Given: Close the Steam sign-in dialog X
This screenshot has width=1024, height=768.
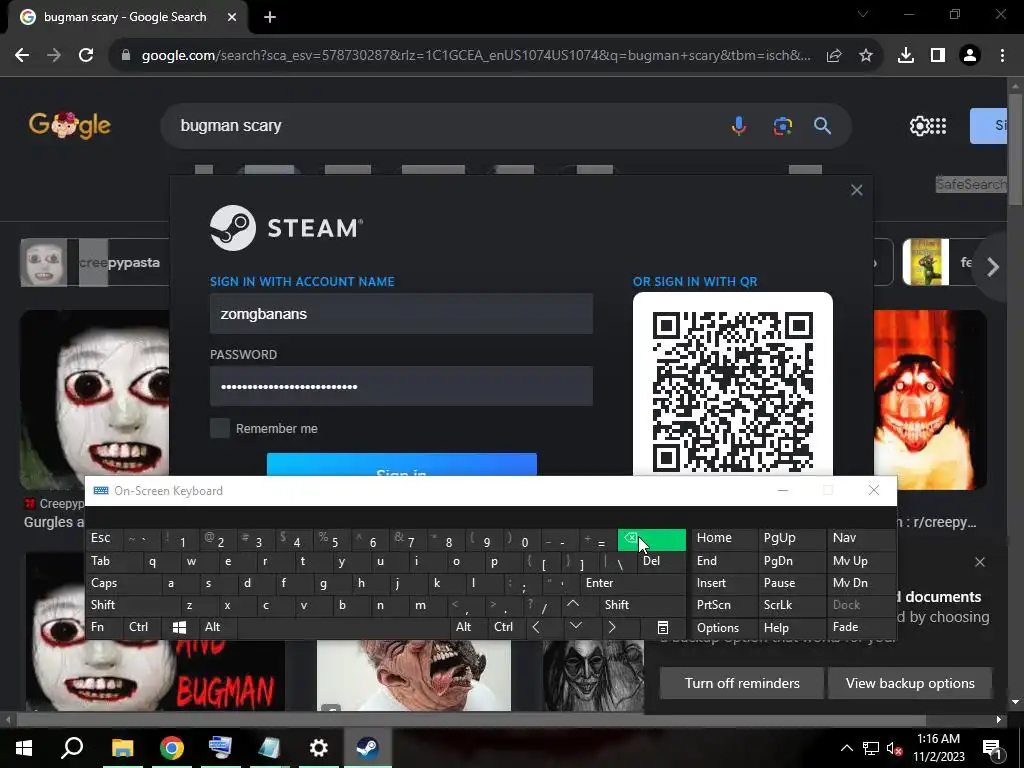Looking at the screenshot, I should coord(857,190).
